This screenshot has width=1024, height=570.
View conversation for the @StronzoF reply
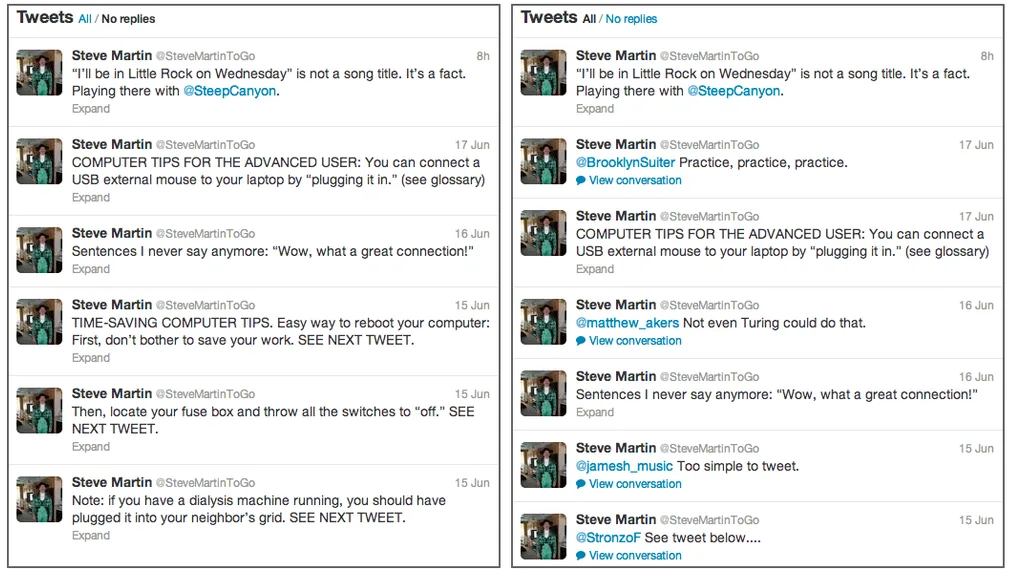pyautogui.click(x=635, y=556)
